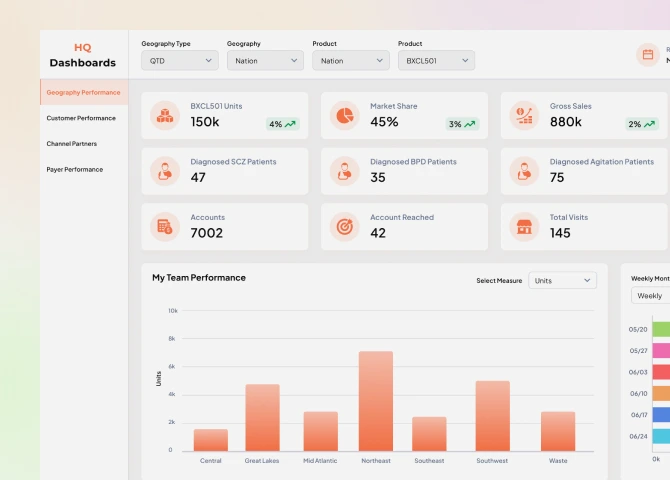
Task: Click the Accounts calculator icon
Action: tap(165, 227)
